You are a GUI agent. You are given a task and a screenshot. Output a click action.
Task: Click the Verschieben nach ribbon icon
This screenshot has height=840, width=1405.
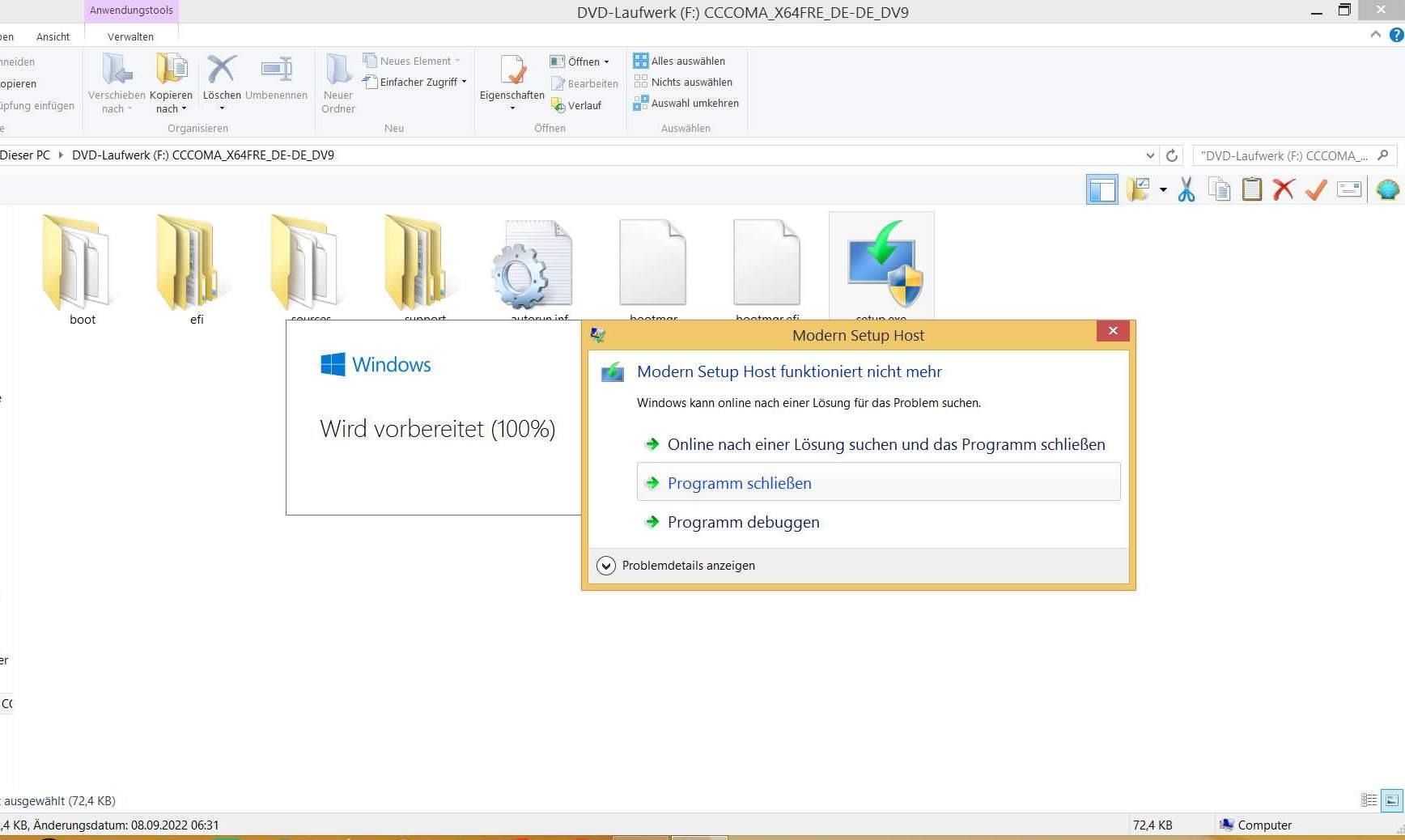[x=117, y=70]
